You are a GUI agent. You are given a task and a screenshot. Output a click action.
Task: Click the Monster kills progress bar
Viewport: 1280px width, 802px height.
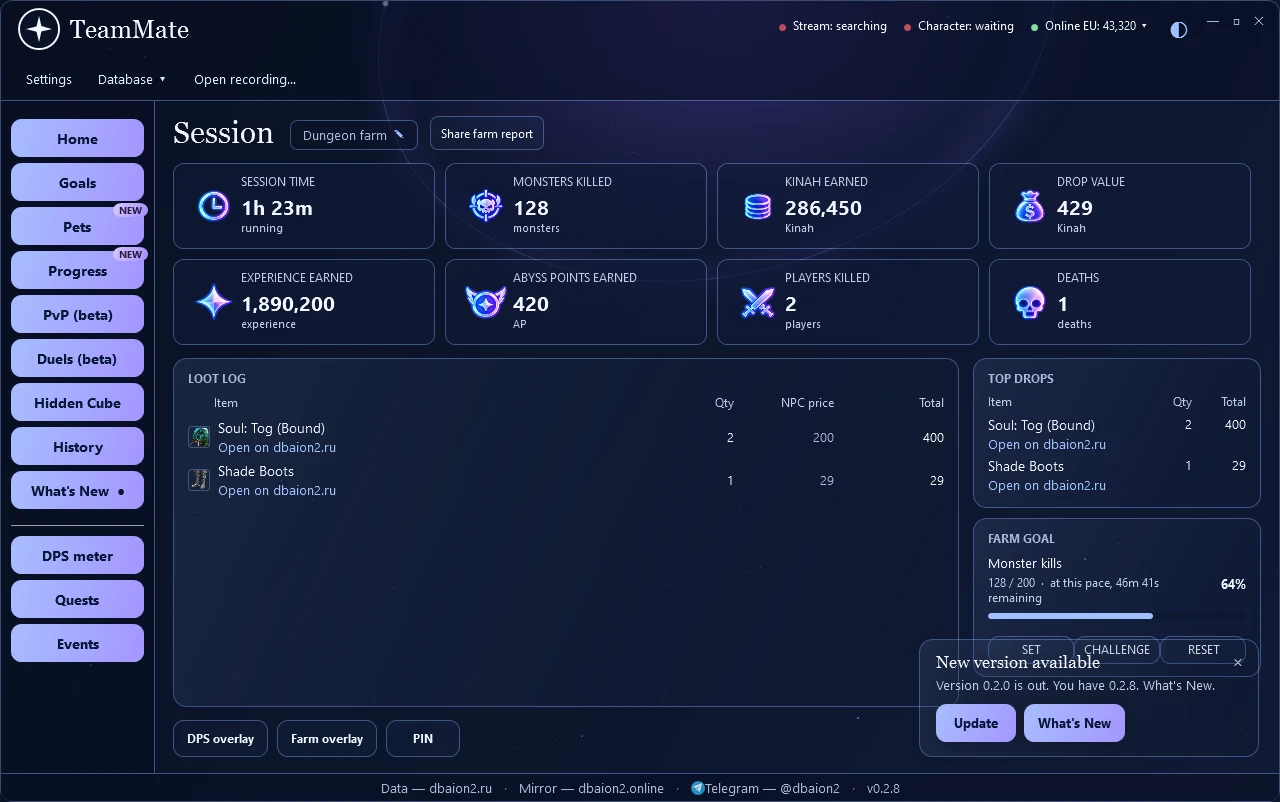click(x=1117, y=616)
